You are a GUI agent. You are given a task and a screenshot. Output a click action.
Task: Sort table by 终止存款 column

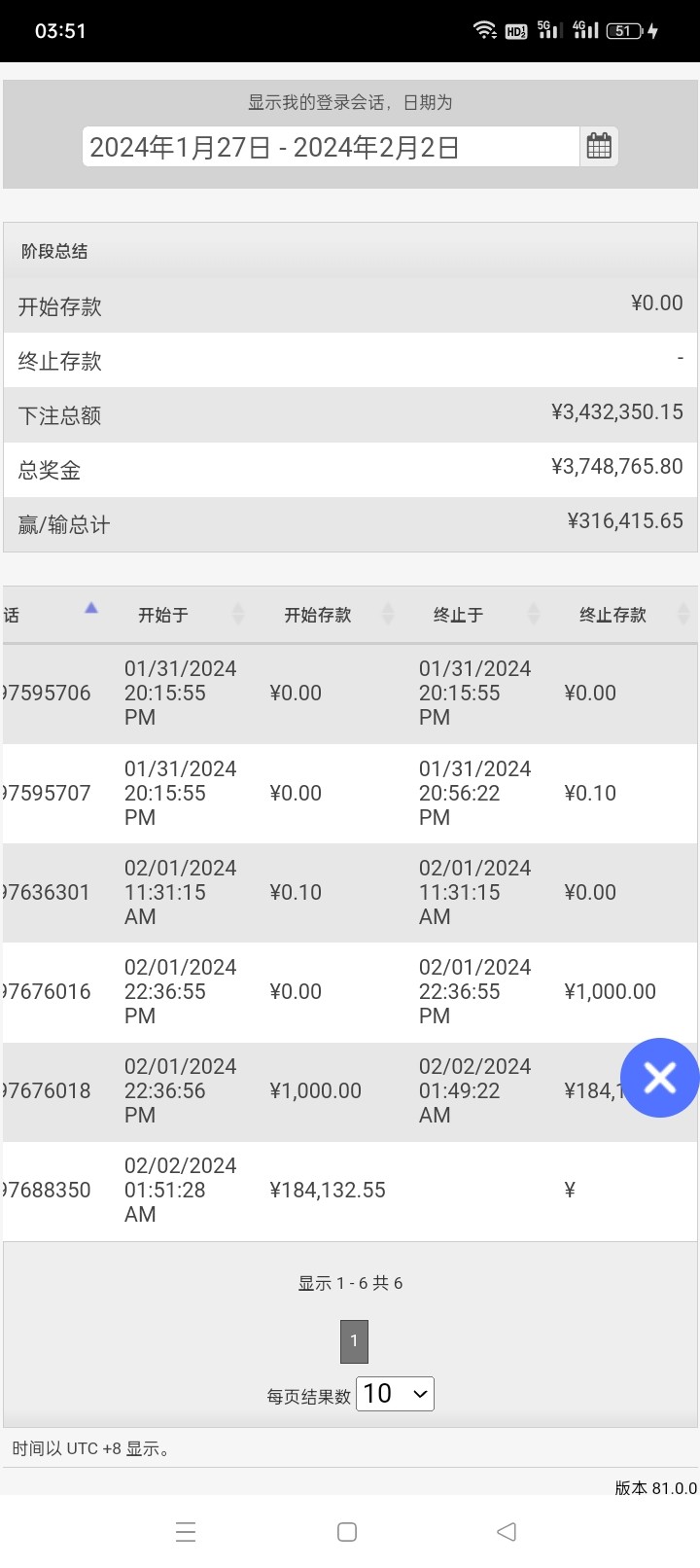(612, 615)
